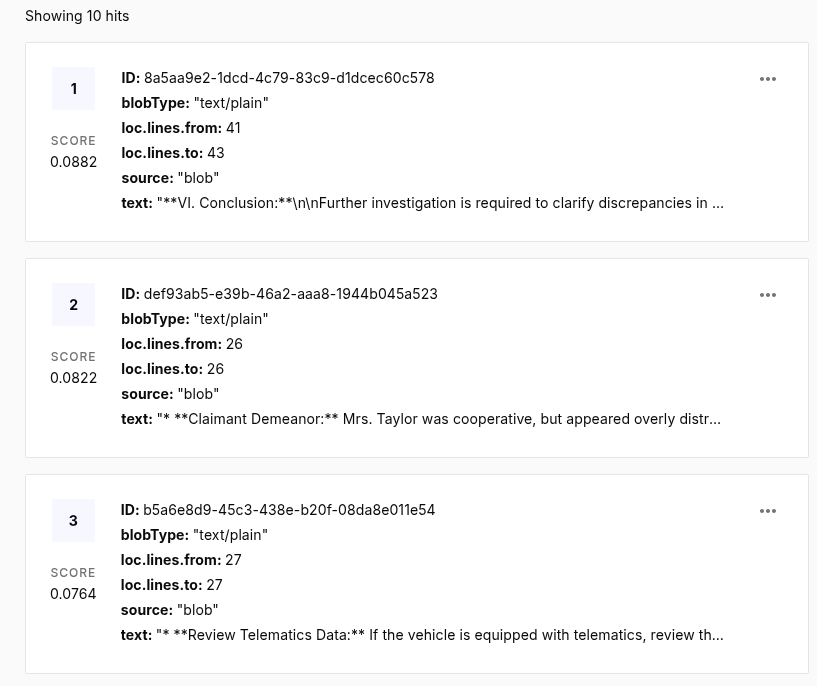Click the rank badge numbered 2
817x686 pixels.
(73, 305)
